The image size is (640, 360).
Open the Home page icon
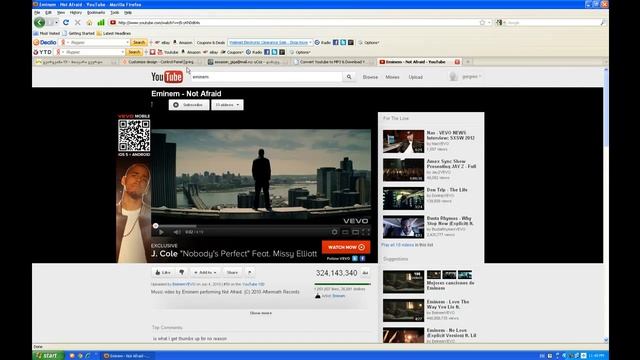click(89, 22)
